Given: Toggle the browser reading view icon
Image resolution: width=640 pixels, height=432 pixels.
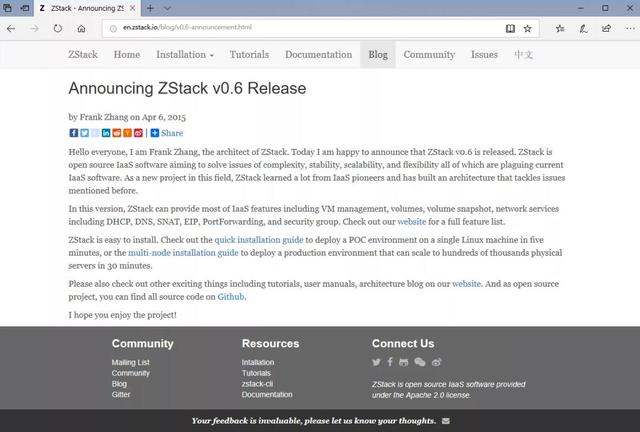Looking at the screenshot, I should click(x=510, y=29).
